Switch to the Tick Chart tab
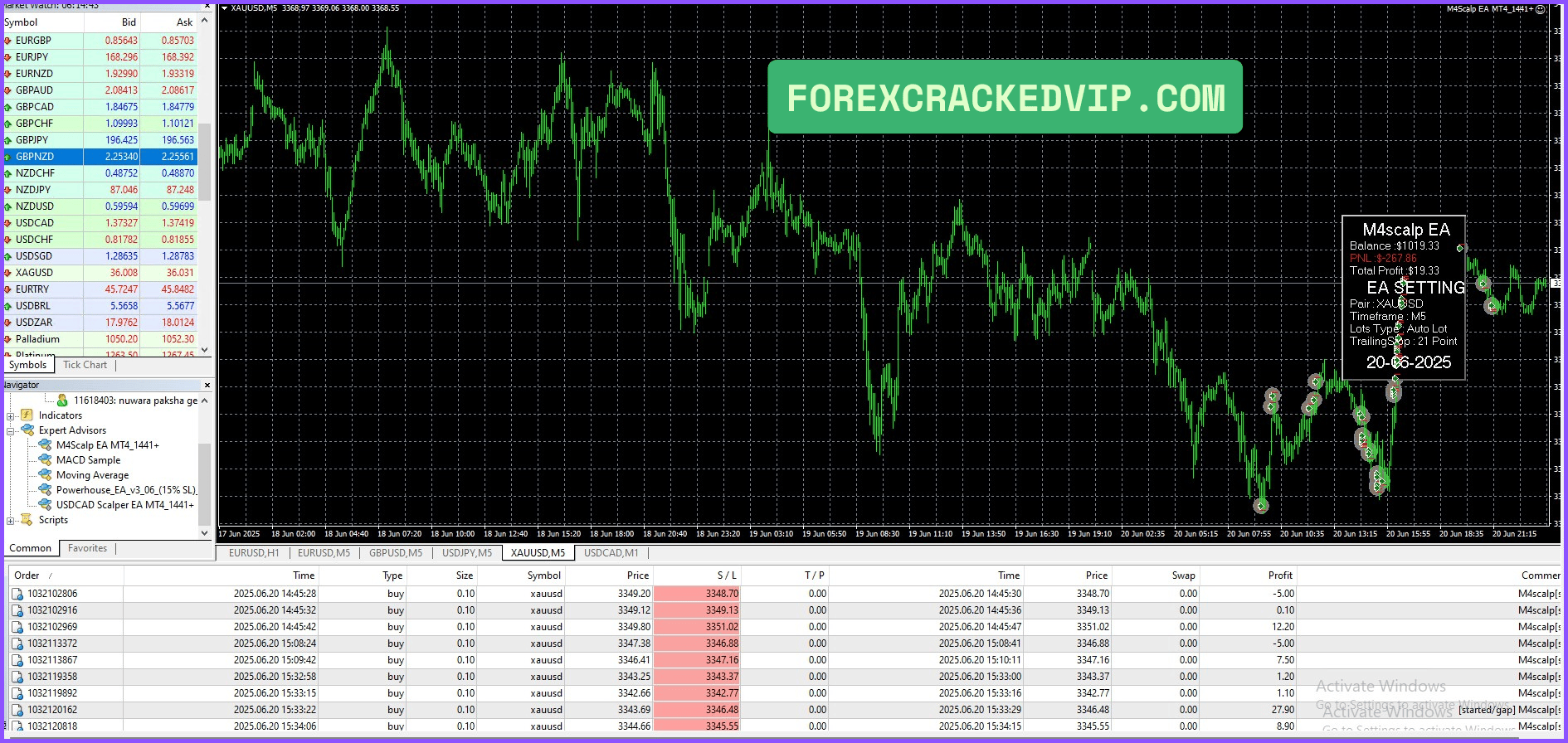Screen dimensions: 1568x743 pyautogui.click(x=85, y=365)
